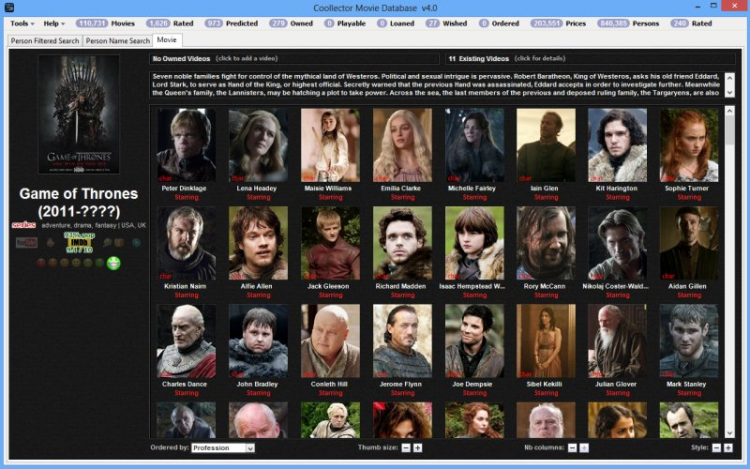Open Maisie Williams' thumbnail
The height and width of the screenshot is (469, 750).
point(330,145)
